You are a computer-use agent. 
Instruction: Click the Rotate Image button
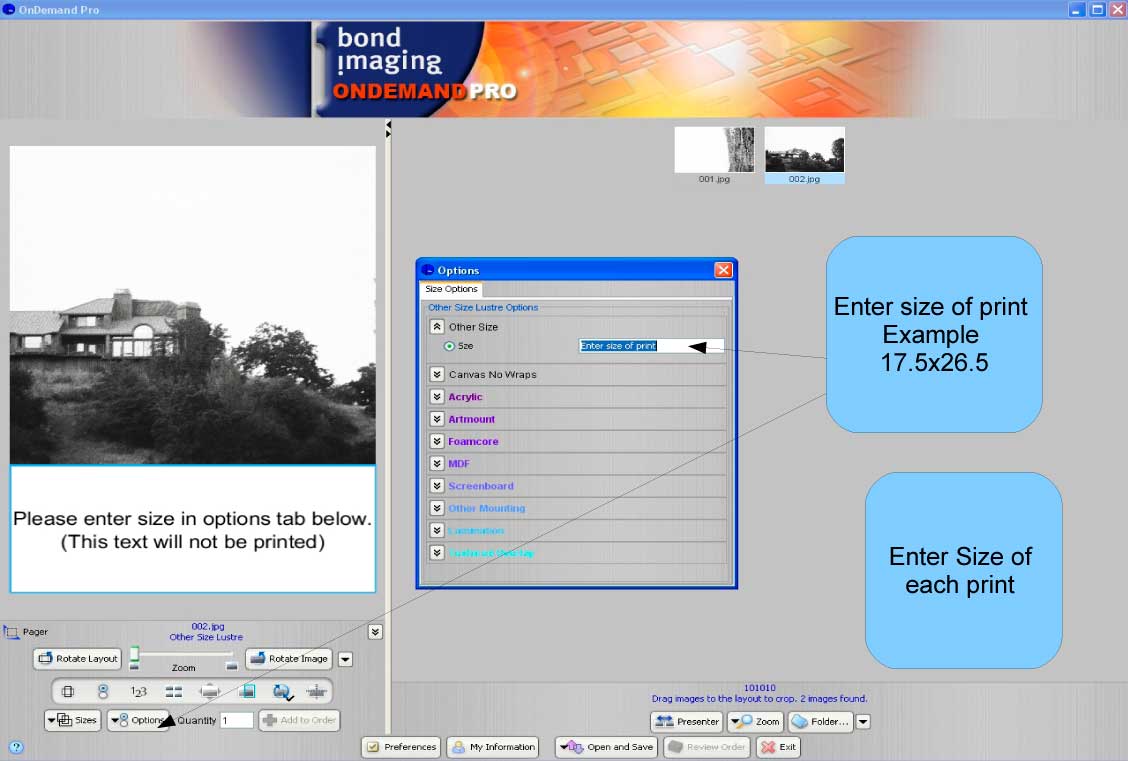pyautogui.click(x=289, y=659)
